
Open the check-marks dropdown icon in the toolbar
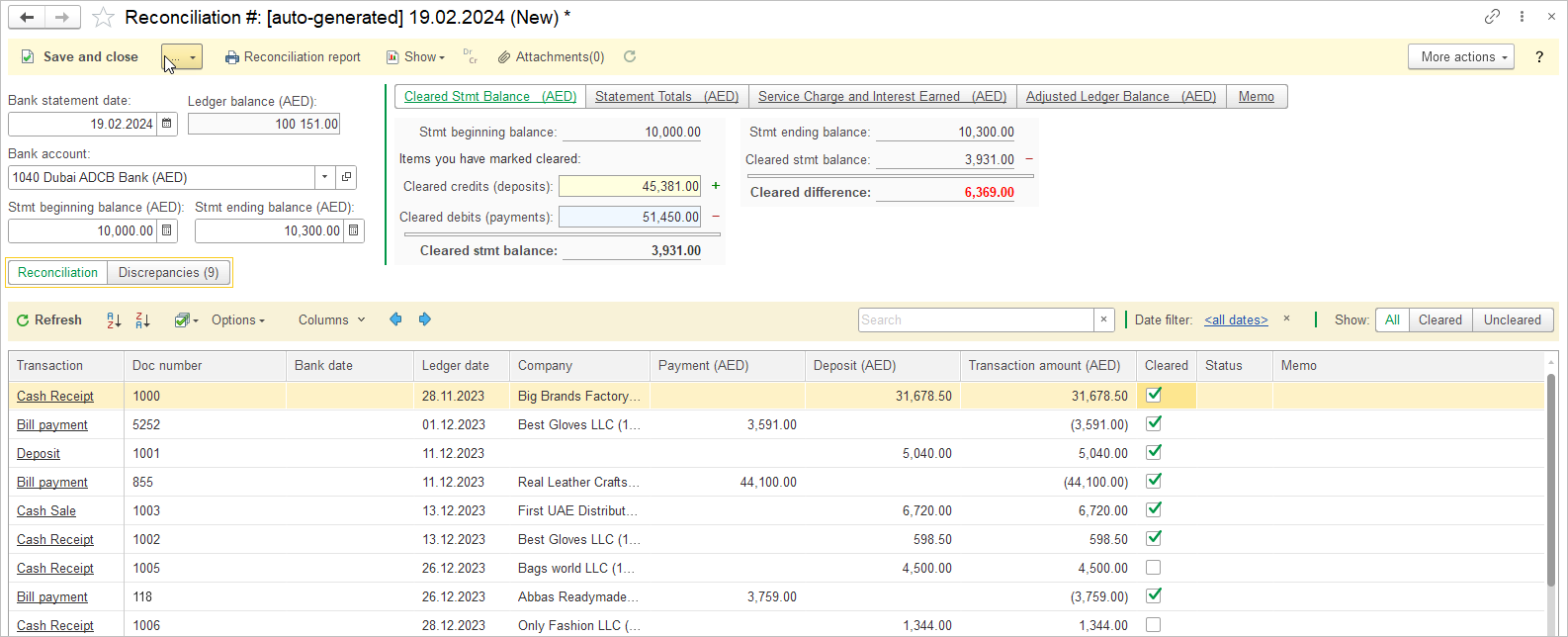pyautogui.click(x=186, y=319)
